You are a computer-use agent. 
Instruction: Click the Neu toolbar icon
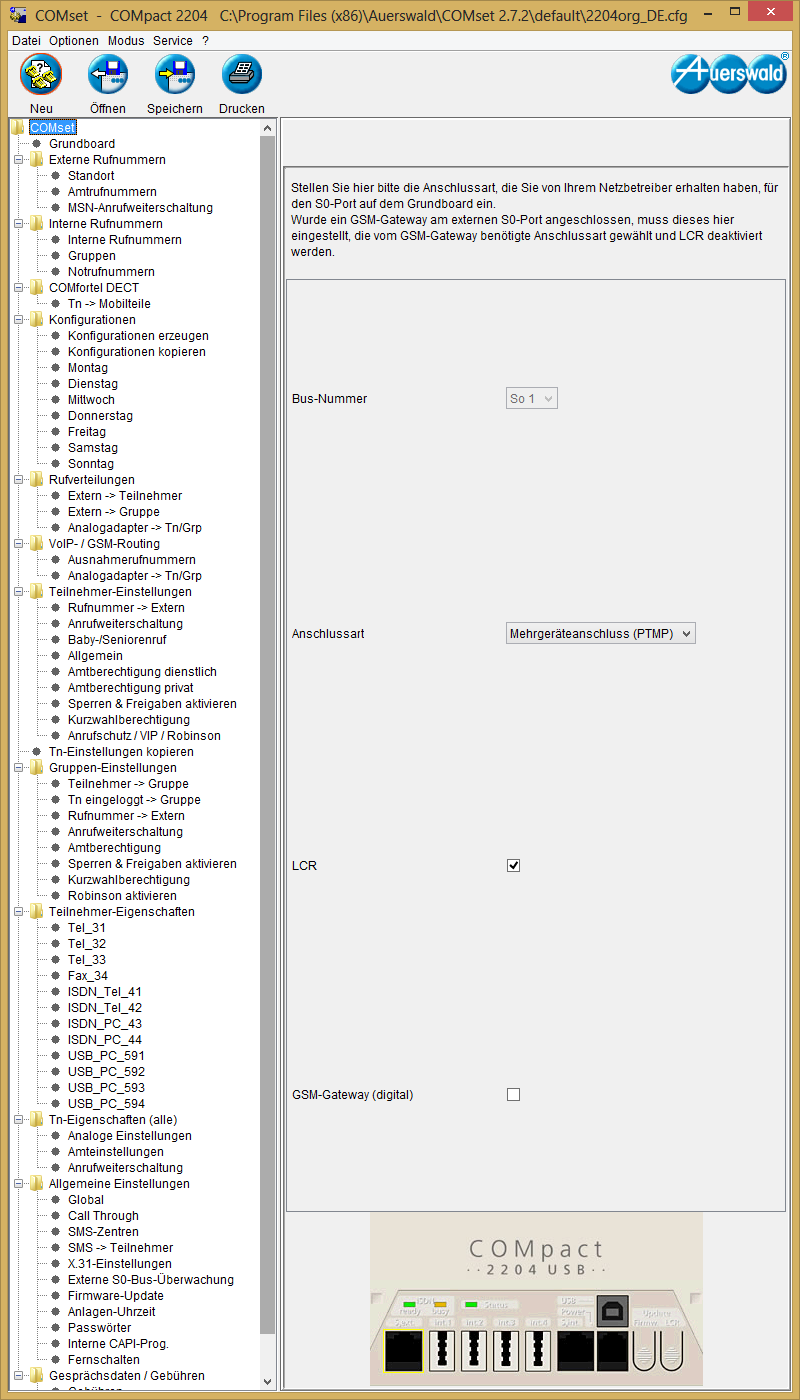pos(41,75)
